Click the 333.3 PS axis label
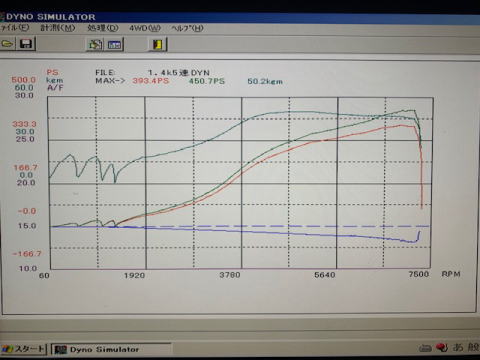The width and height of the screenshot is (480, 360). tap(24, 124)
